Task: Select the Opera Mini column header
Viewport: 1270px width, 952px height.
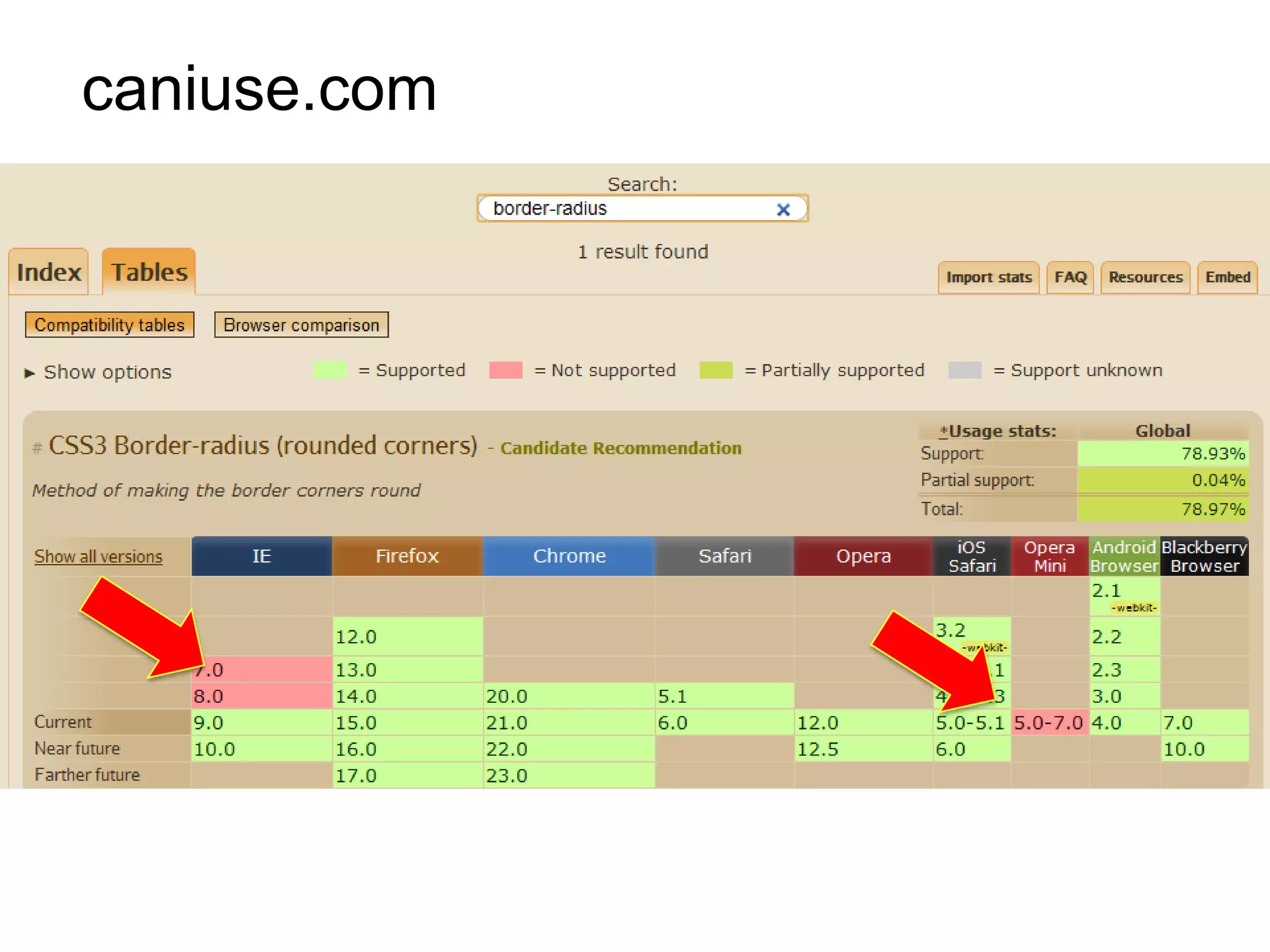Action: pos(1050,556)
